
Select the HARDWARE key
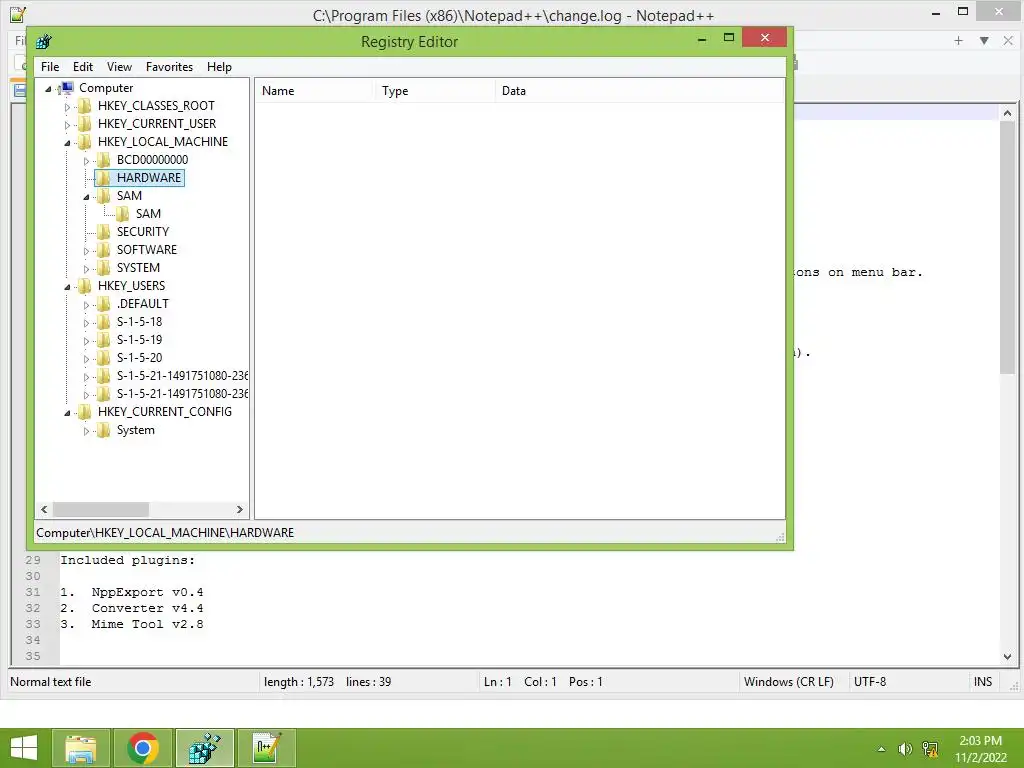pyautogui.click(x=149, y=178)
